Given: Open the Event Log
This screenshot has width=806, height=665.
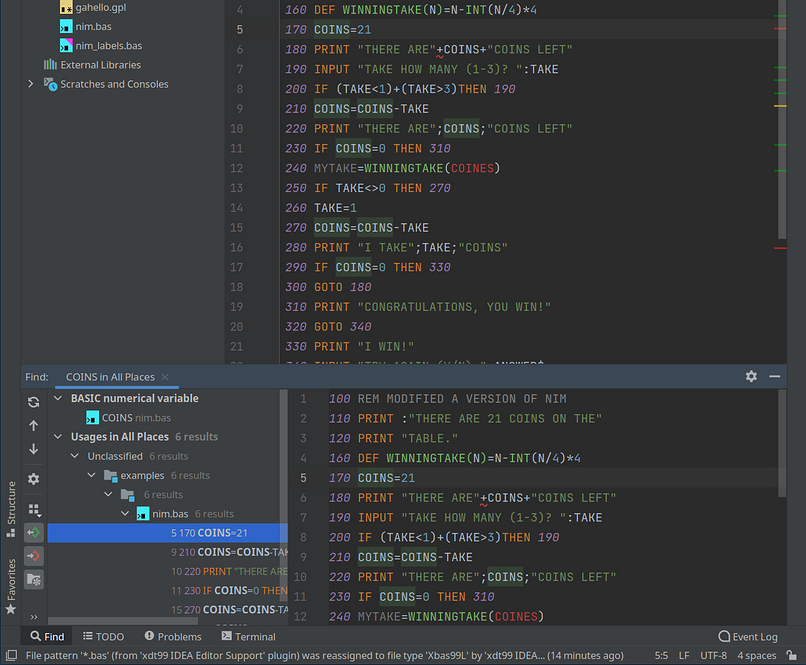Looking at the screenshot, I should coord(747,636).
